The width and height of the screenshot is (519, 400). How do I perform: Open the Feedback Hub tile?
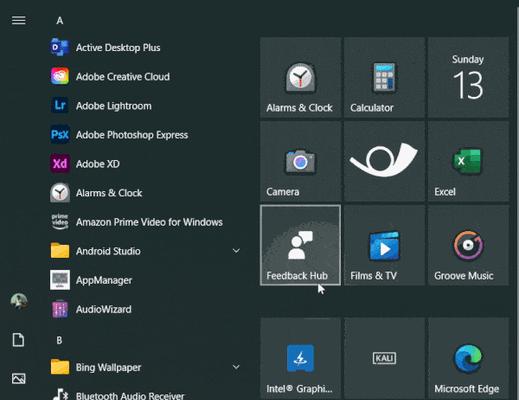pos(300,245)
